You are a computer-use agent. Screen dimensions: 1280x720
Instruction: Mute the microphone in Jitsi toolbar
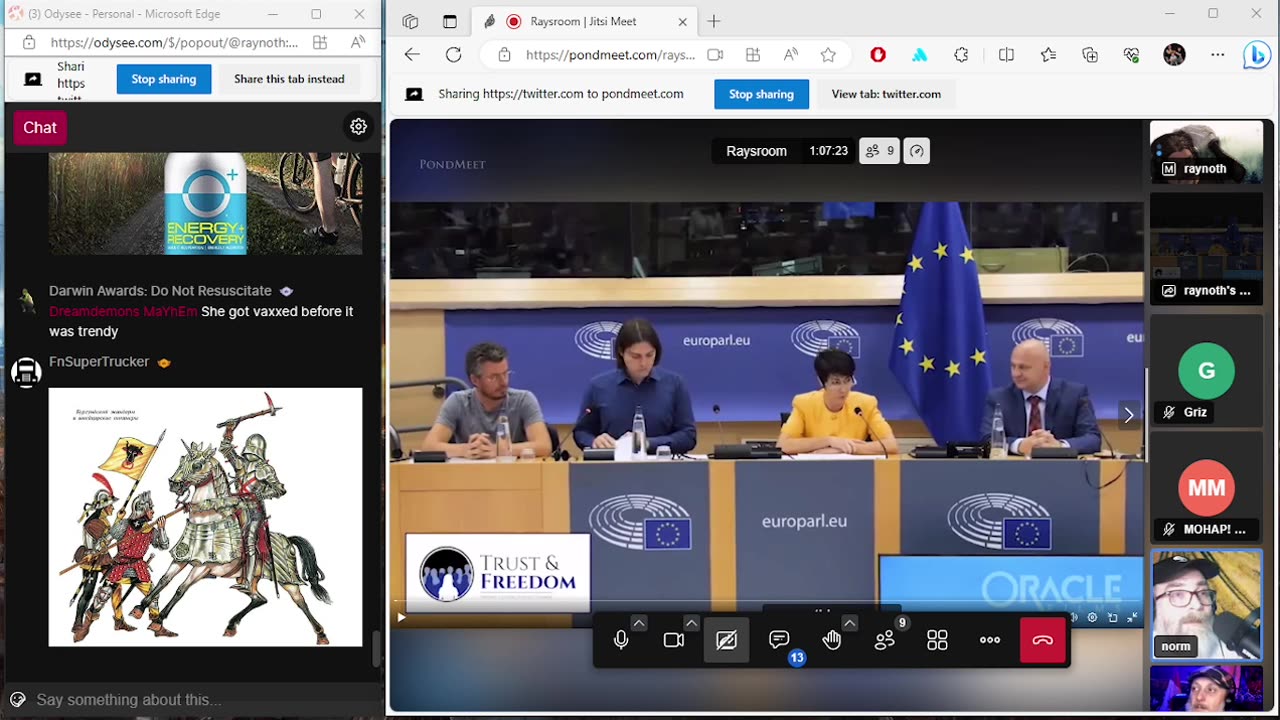click(621, 641)
